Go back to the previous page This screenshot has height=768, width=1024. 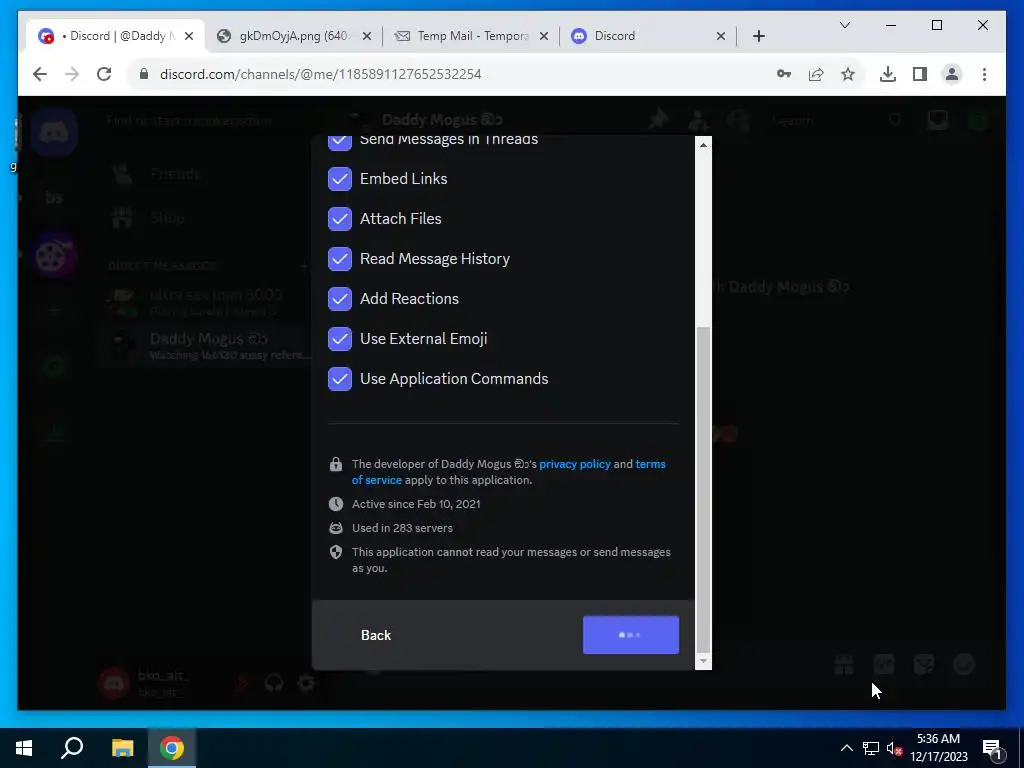pyautogui.click(x=40, y=74)
